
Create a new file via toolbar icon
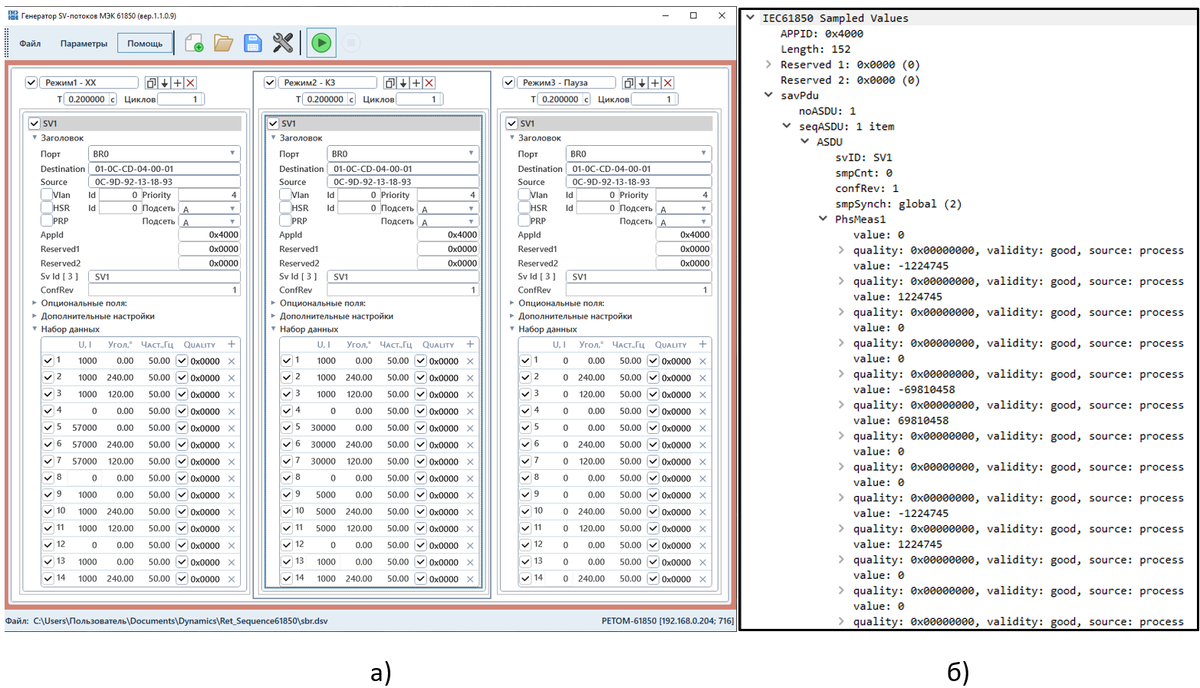194,43
